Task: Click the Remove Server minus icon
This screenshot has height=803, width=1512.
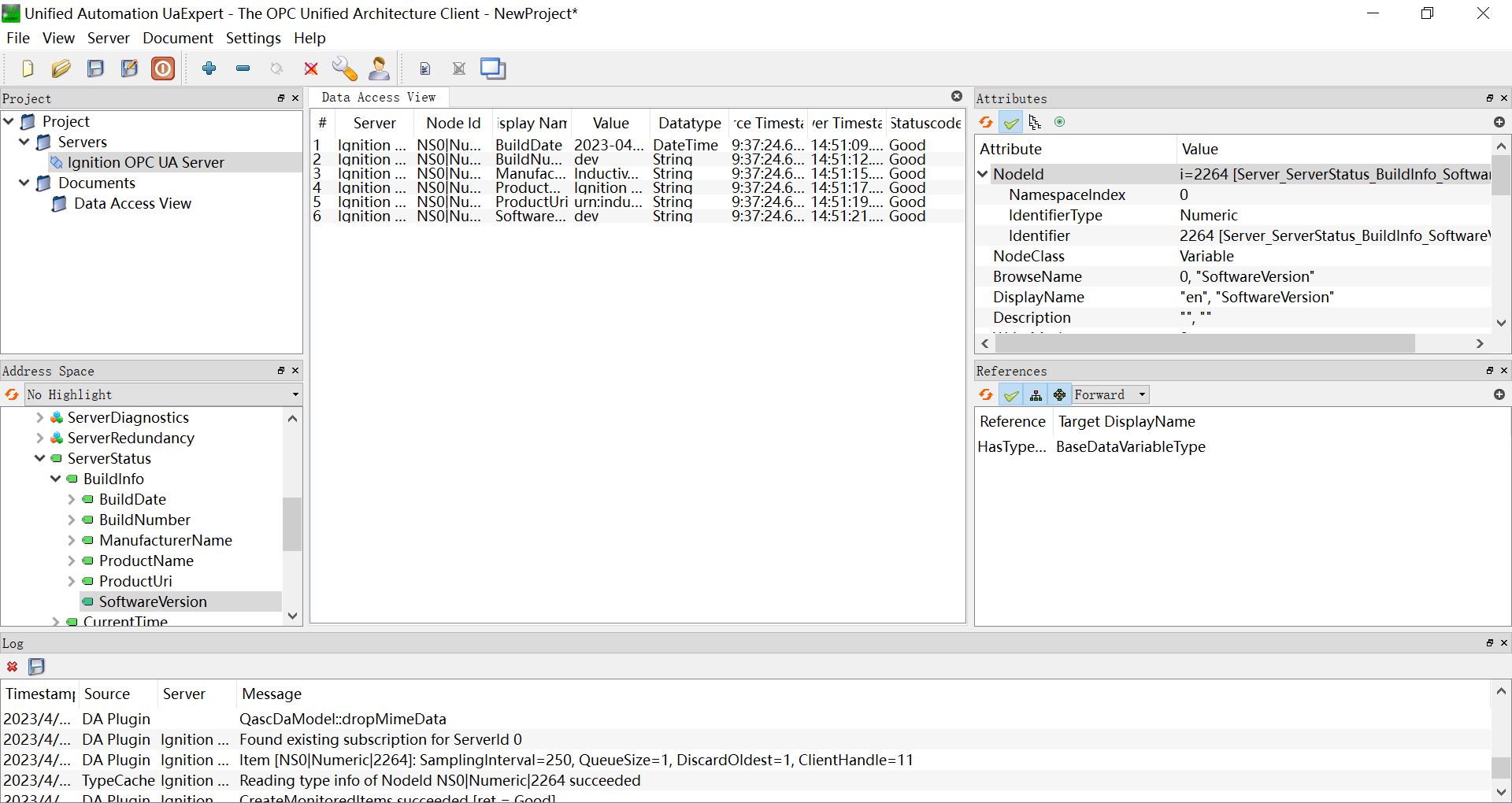Action: [243, 68]
